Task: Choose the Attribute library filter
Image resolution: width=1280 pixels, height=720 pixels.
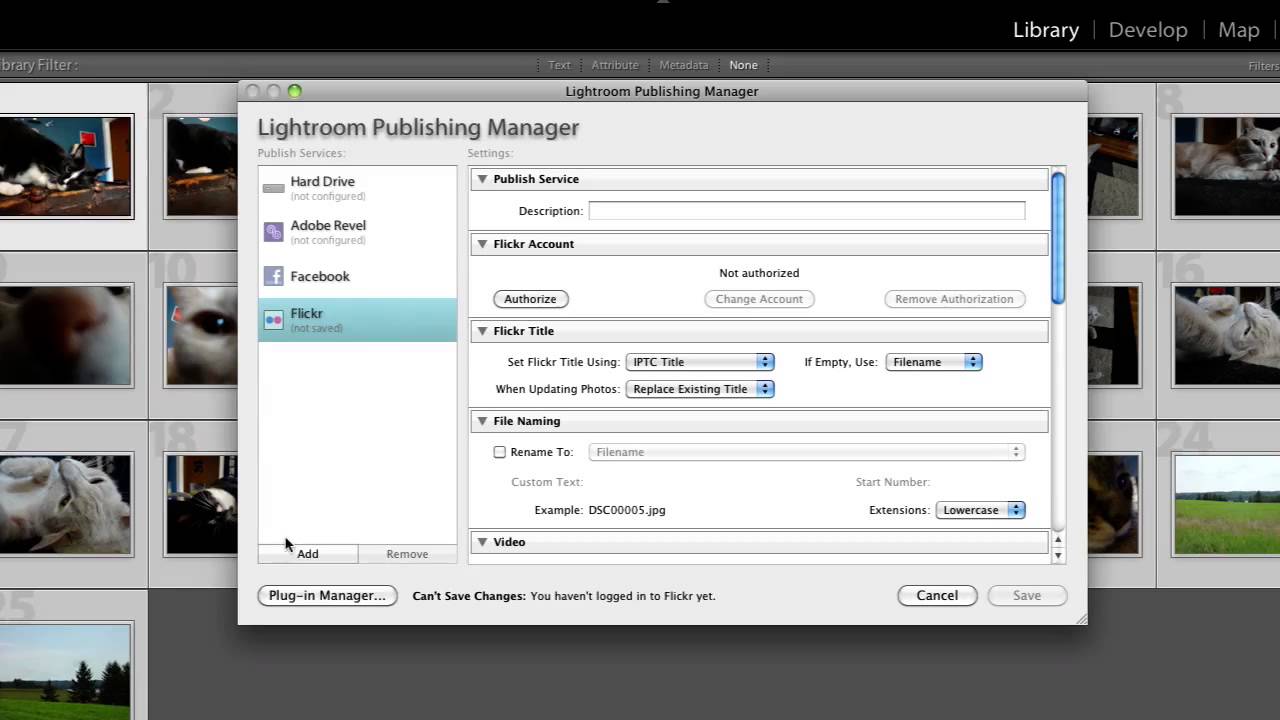Action: [615, 65]
